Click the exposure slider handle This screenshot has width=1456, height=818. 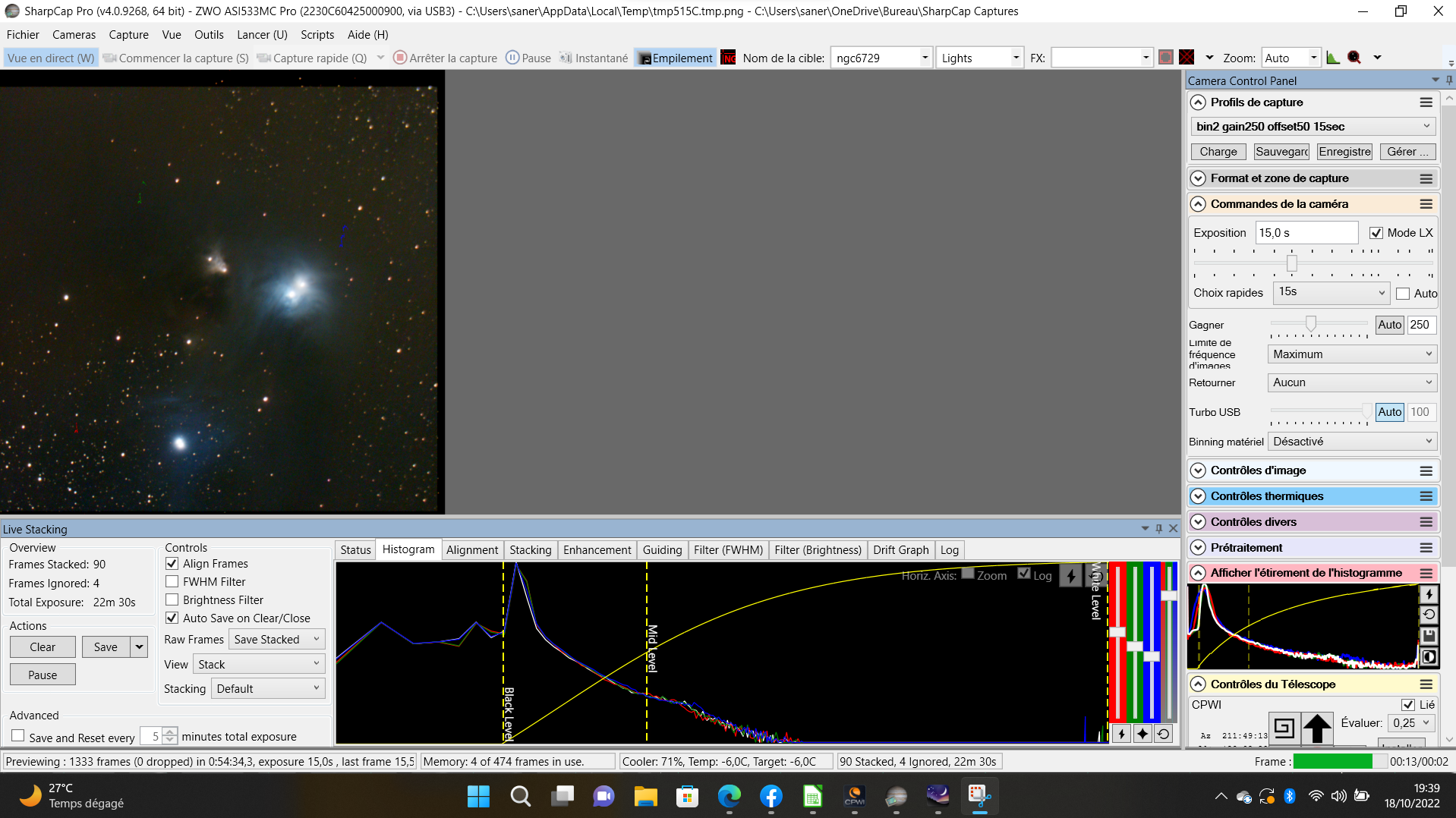point(1292,263)
